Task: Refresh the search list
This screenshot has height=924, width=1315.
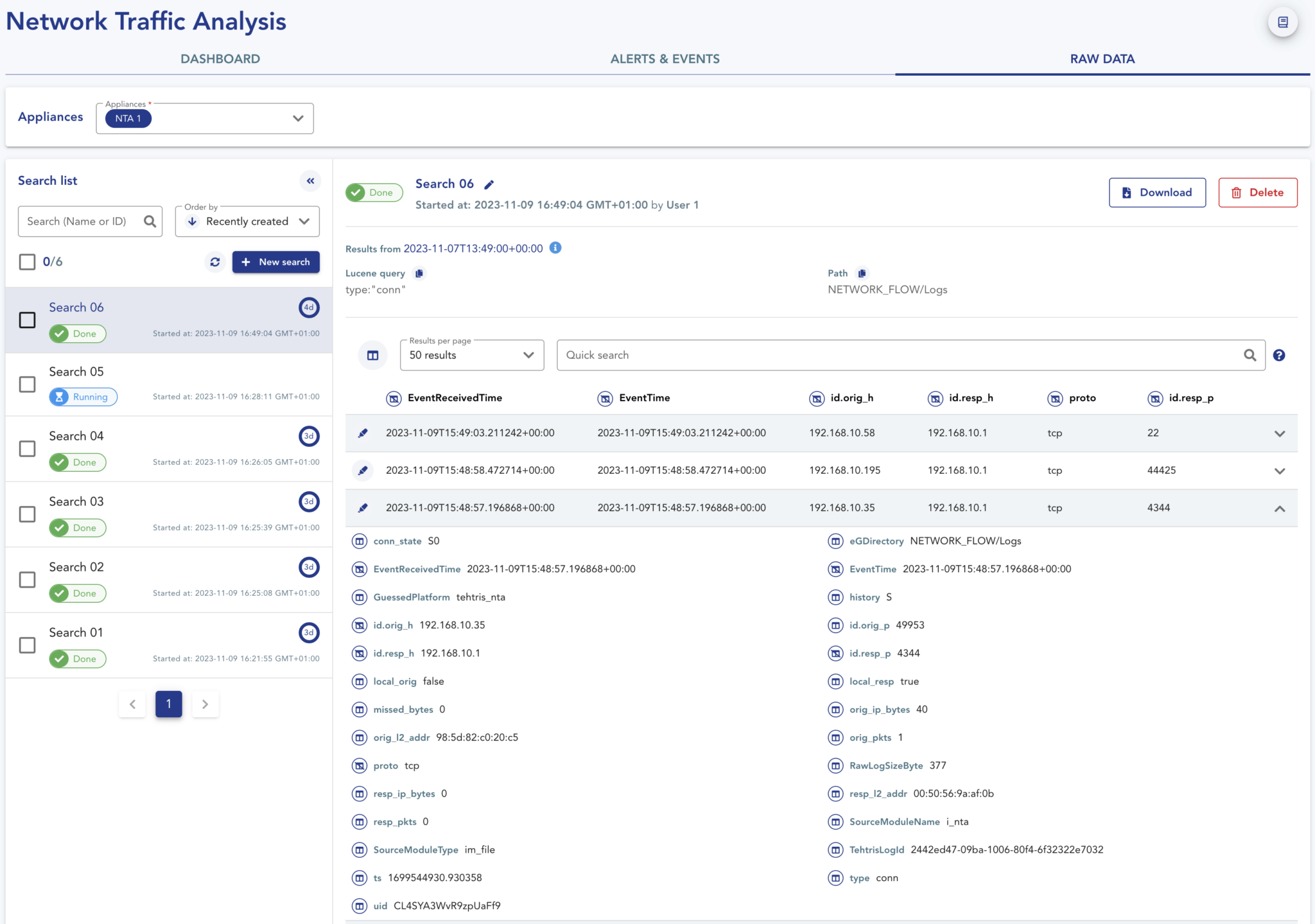Action: [x=215, y=262]
